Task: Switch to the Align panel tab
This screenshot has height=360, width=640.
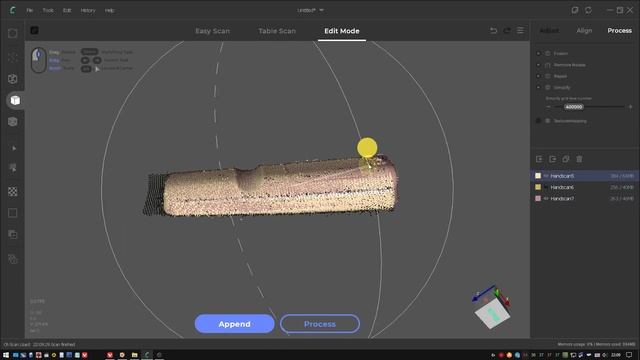Action: [584, 31]
